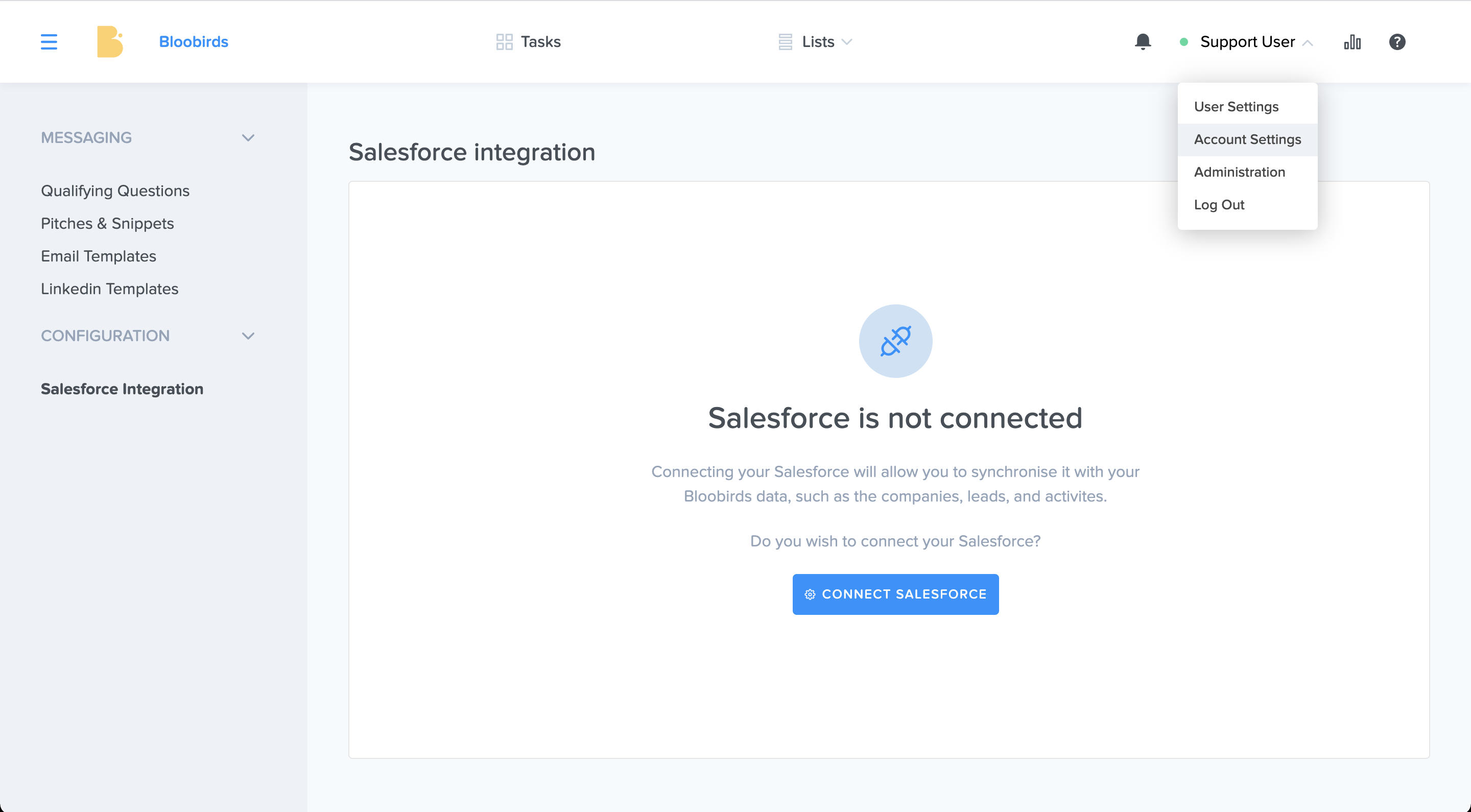Image resolution: width=1471 pixels, height=812 pixels.
Task: Click the help question mark icon
Action: (x=1397, y=42)
